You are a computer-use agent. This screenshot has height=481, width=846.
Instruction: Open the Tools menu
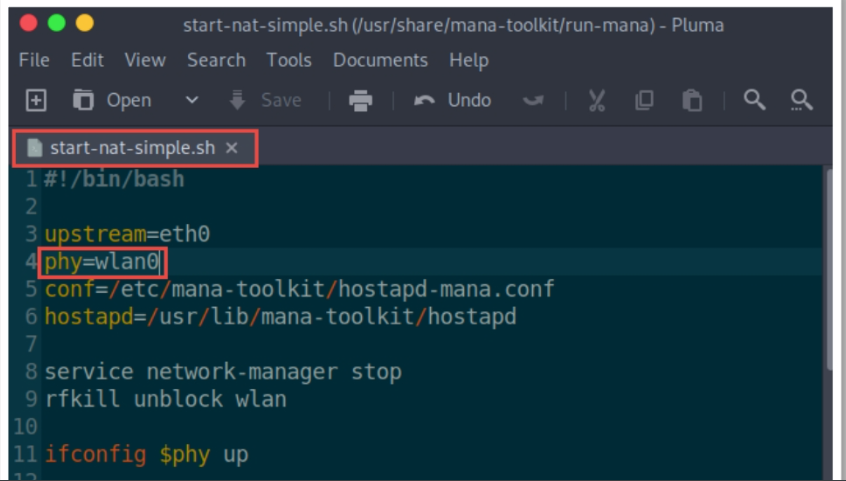[289, 60]
